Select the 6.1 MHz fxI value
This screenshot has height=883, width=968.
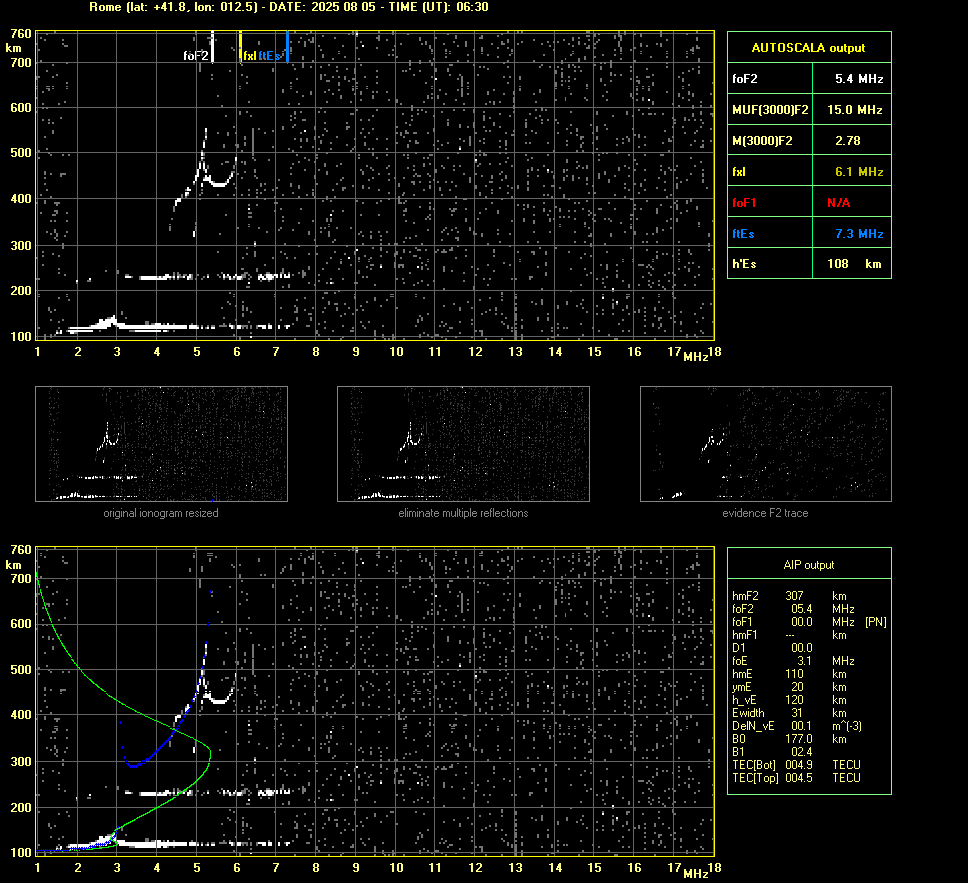pyautogui.click(x=859, y=172)
